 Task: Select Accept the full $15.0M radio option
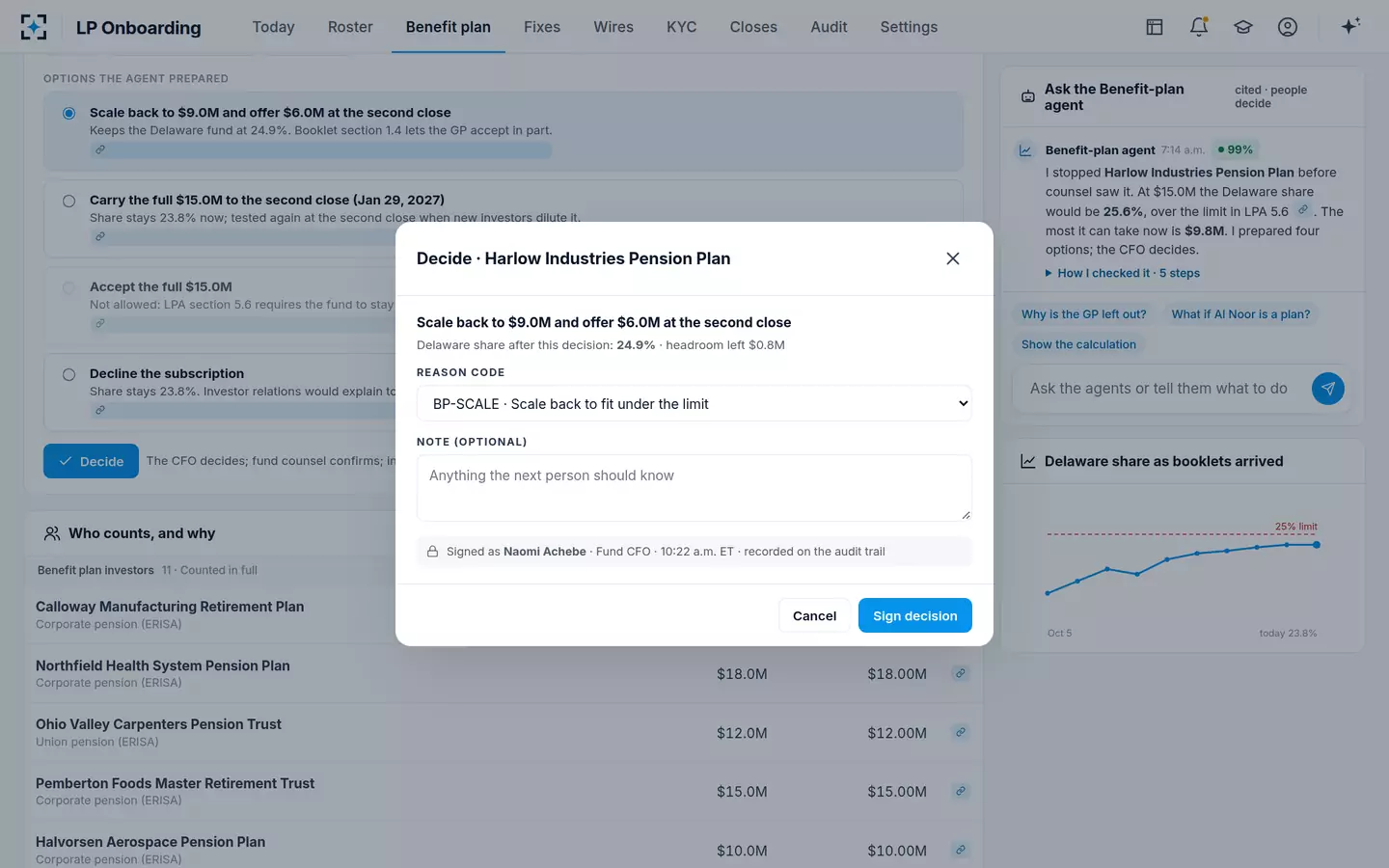(68, 287)
